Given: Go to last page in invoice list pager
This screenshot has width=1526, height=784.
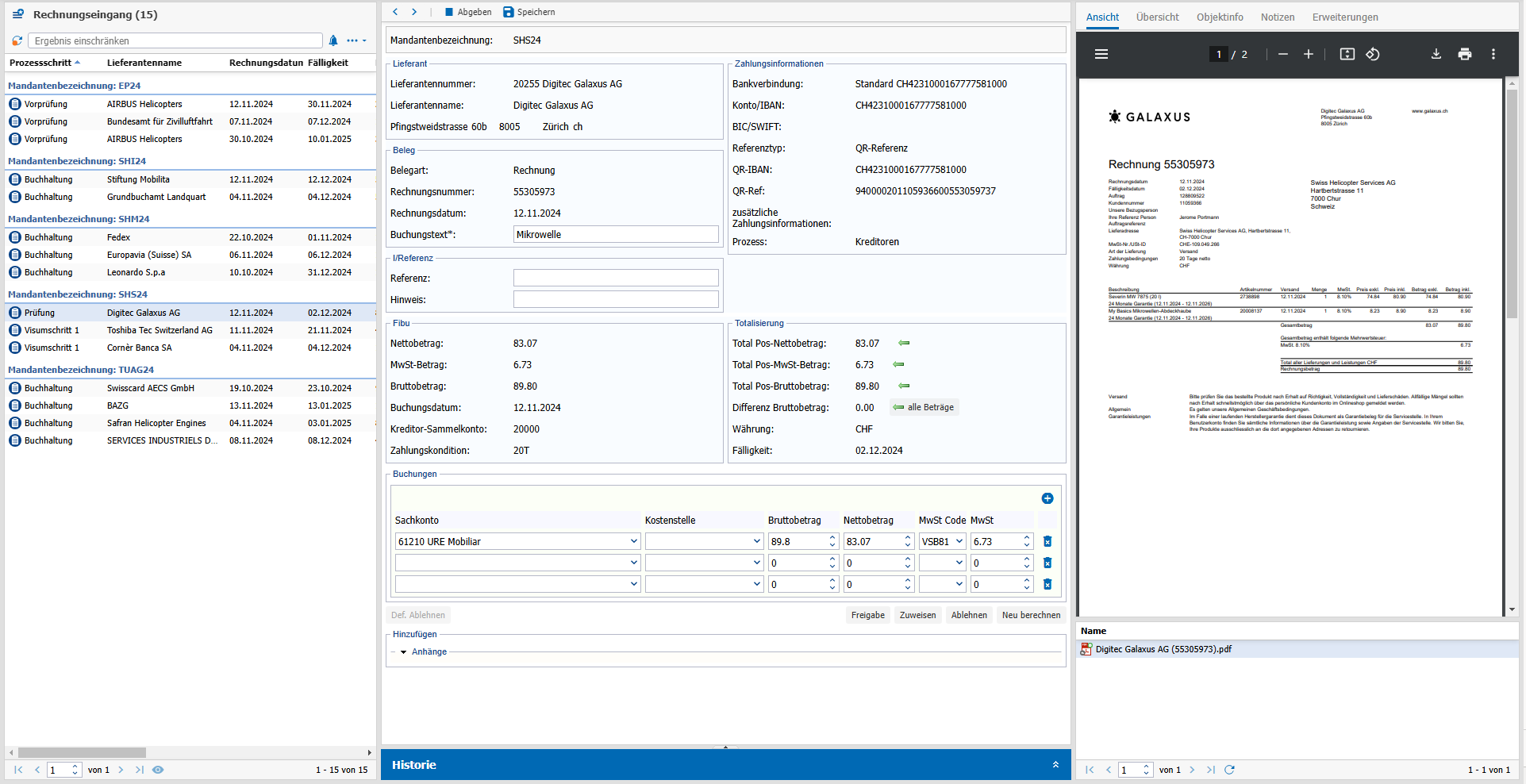Looking at the screenshot, I should tap(139, 770).
